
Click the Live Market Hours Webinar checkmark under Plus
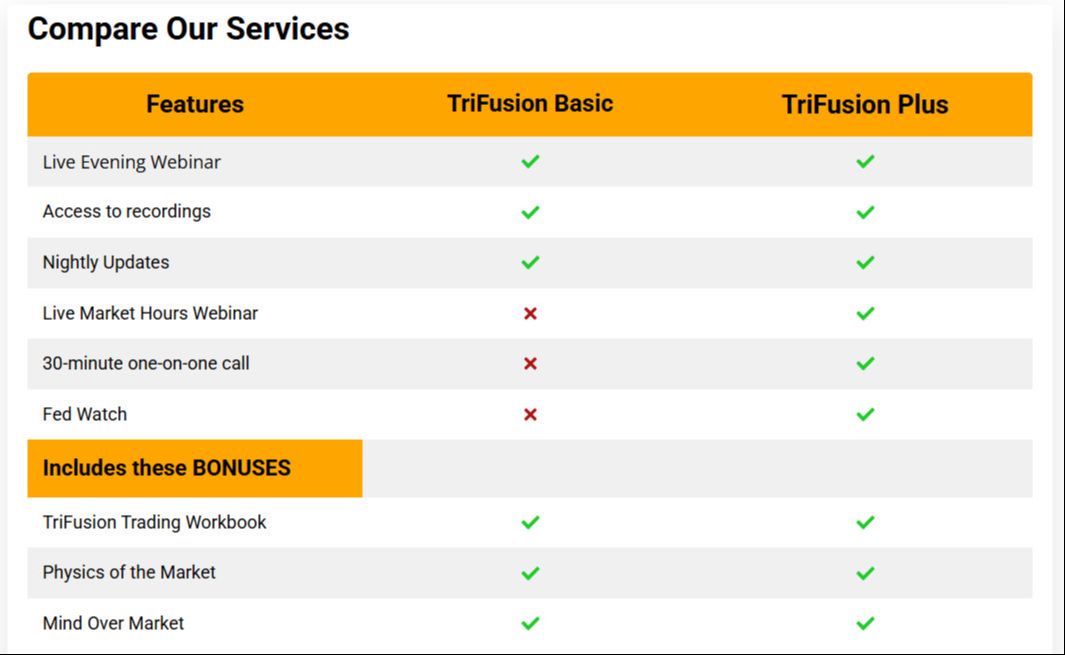pos(865,313)
